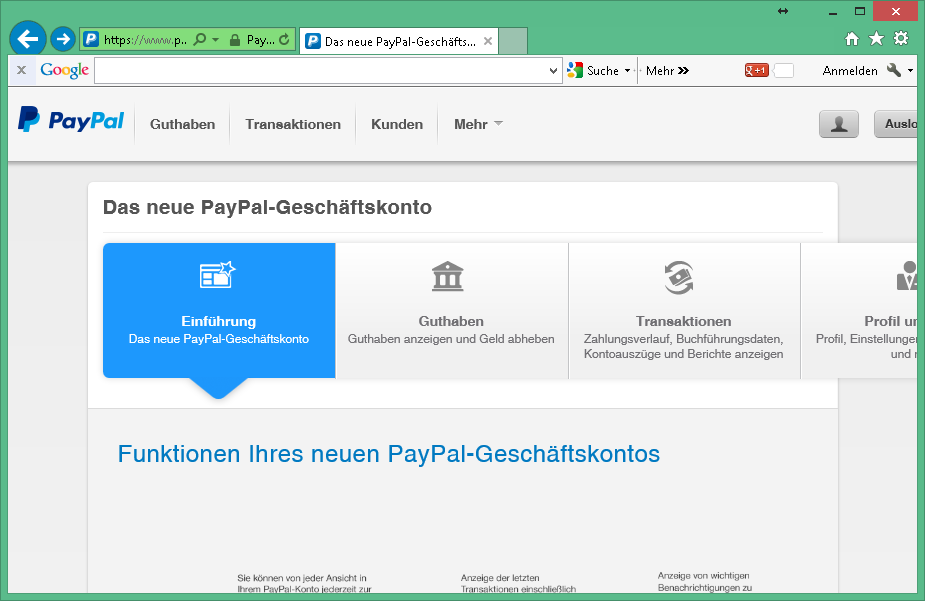The height and width of the screenshot is (601, 925).
Task: Open favorites with the star icon
Action: (x=876, y=39)
